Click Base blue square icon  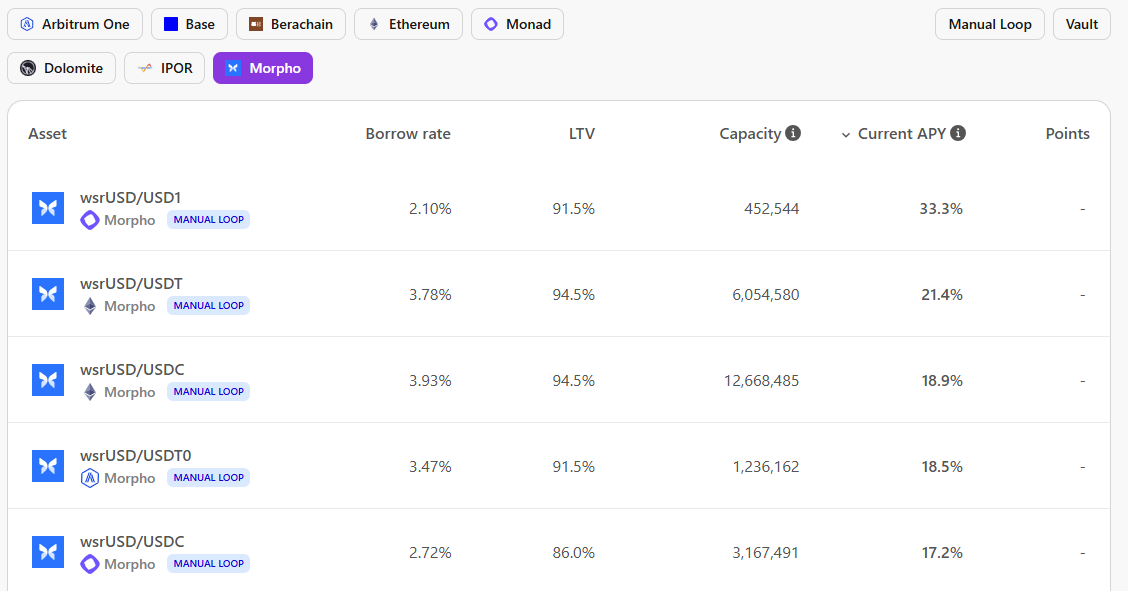tap(170, 24)
